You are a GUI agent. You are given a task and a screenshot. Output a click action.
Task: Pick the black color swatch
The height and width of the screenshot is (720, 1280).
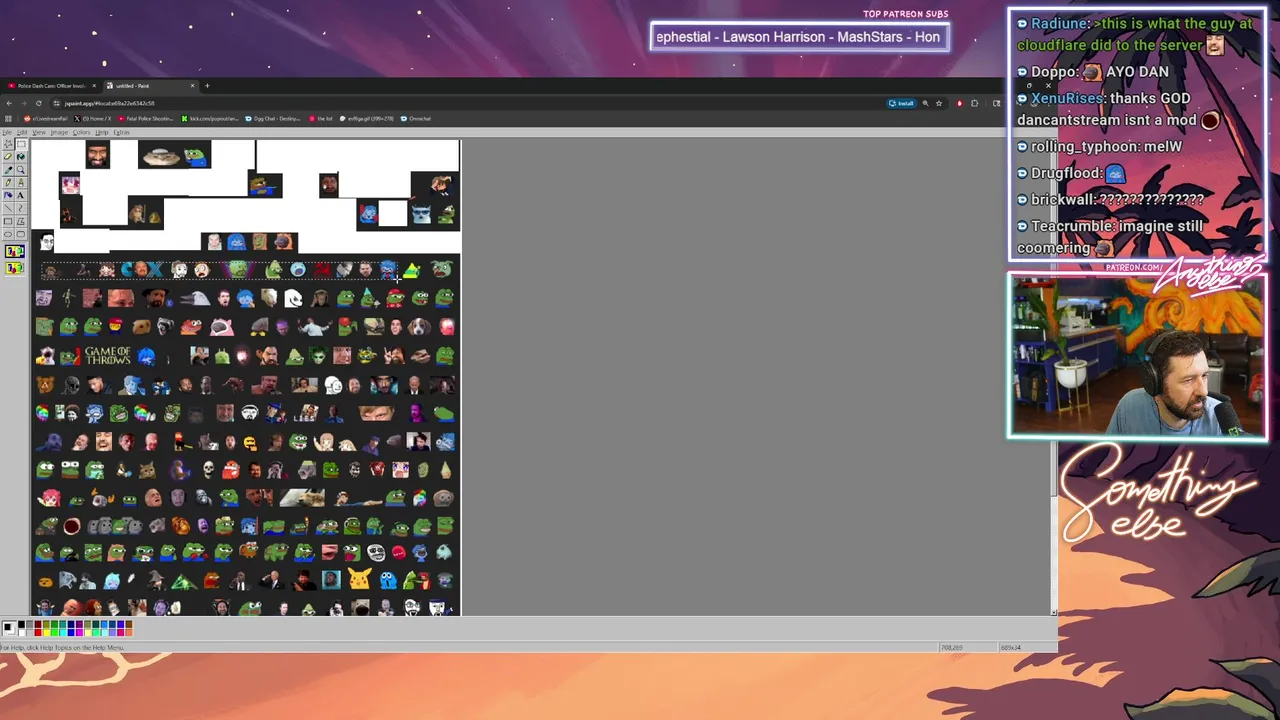(x=21, y=624)
